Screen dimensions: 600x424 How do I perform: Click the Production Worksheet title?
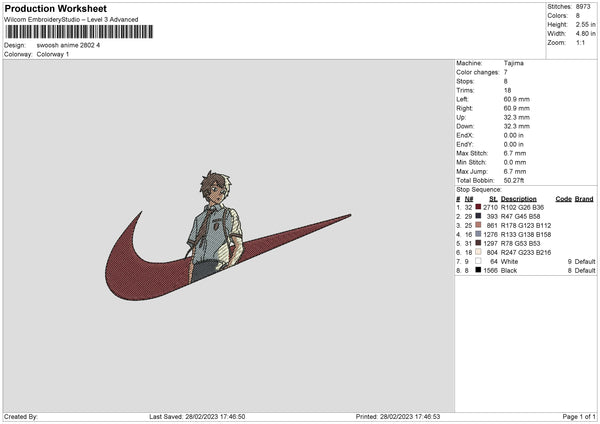[x=55, y=8]
